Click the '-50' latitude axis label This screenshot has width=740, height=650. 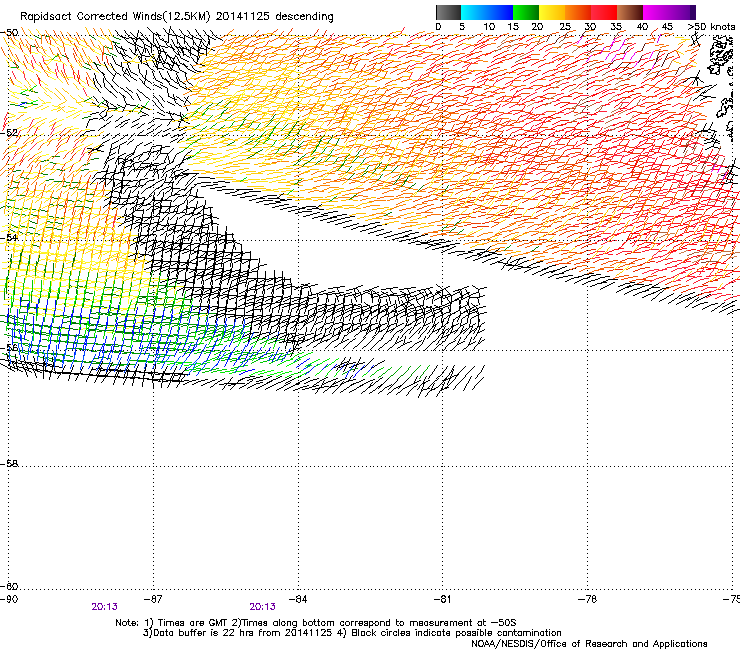[x=9, y=33]
